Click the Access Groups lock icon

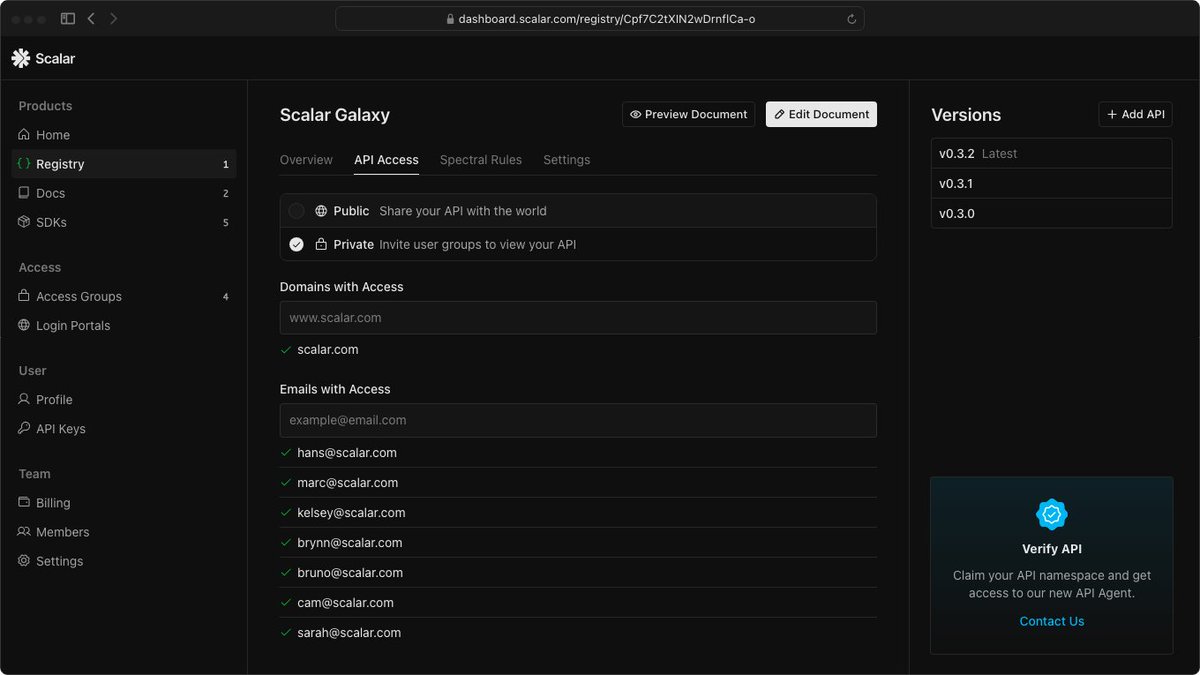(24, 296)
